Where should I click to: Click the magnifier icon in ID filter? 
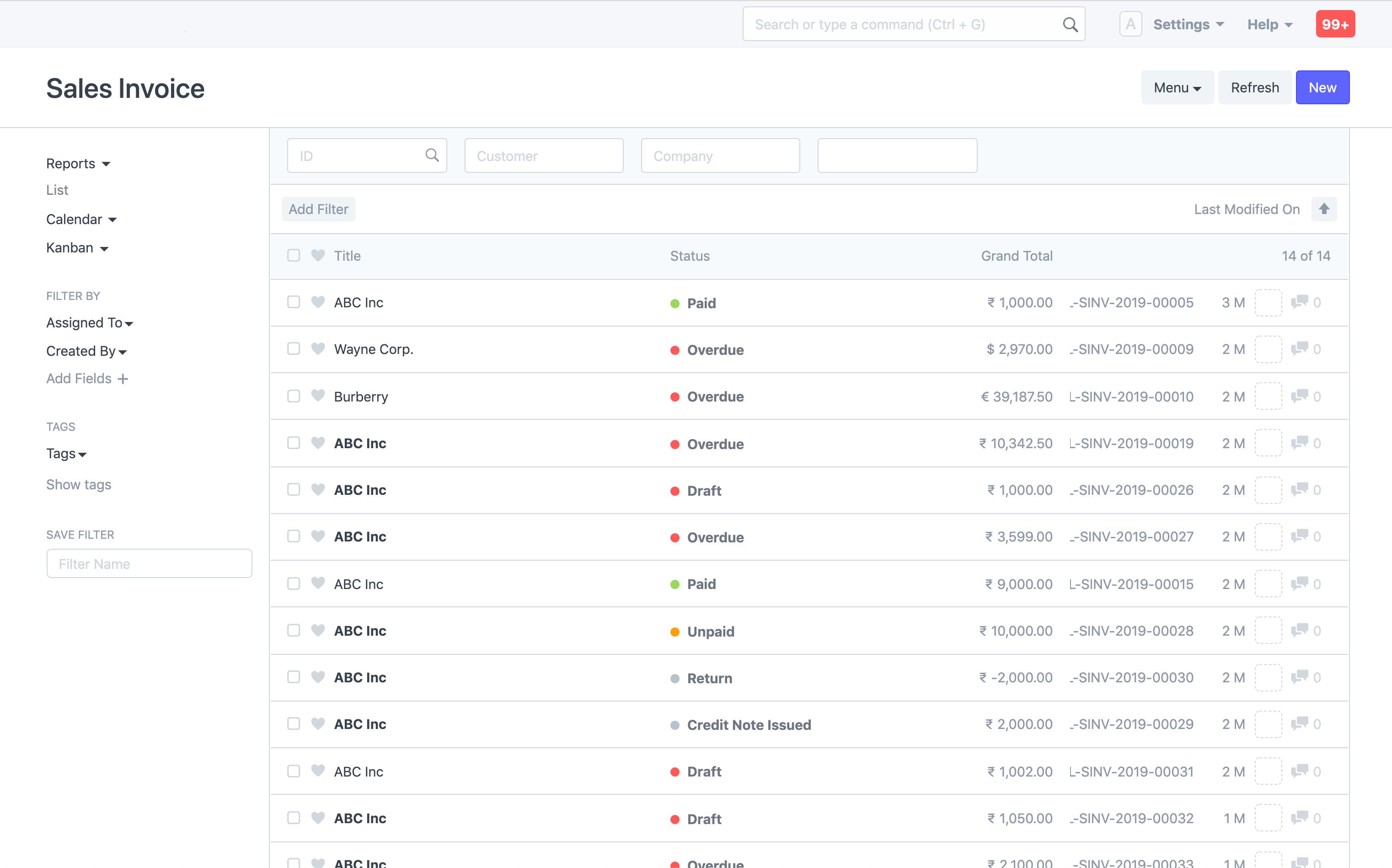pyautogui.click(x=432, y=155)
